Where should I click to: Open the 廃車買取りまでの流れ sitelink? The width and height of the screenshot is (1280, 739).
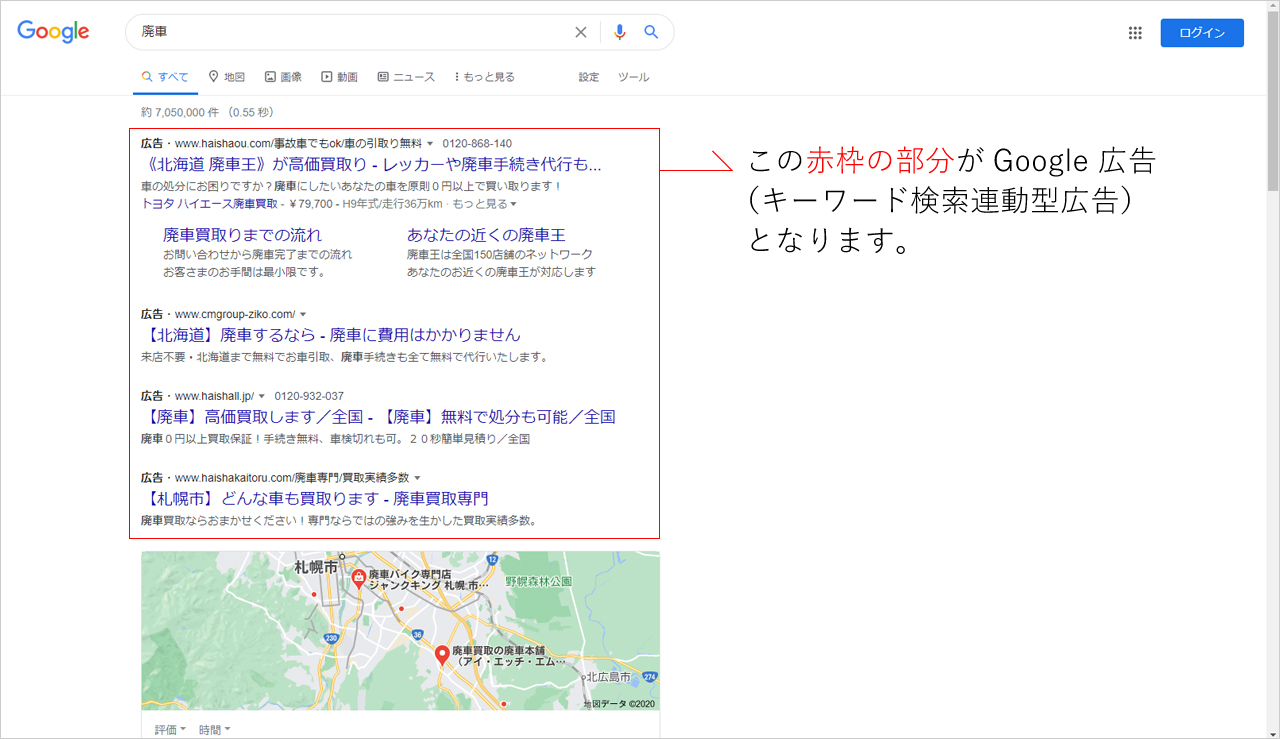point(242,235)
